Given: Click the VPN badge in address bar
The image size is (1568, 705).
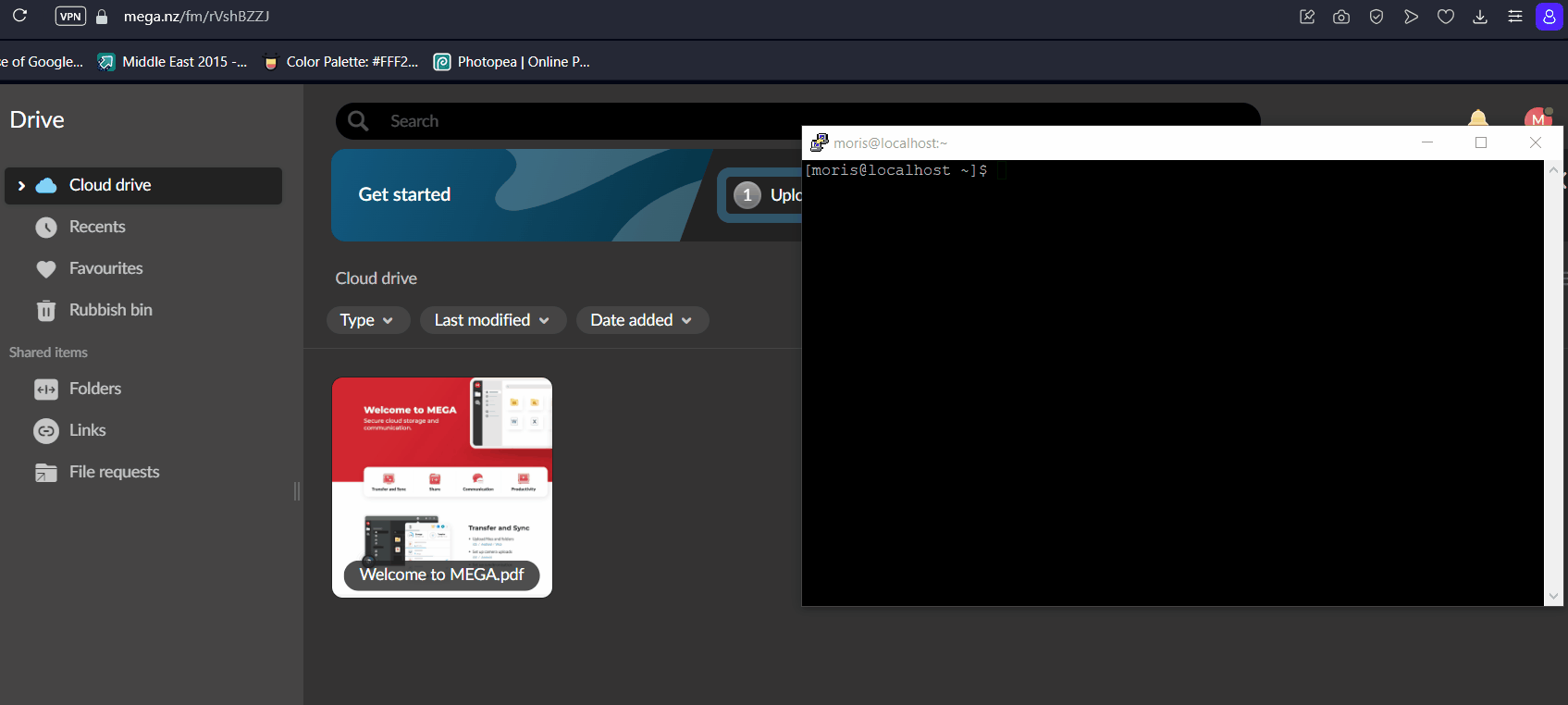Looking at the screenshot, I should pos(70,17).
